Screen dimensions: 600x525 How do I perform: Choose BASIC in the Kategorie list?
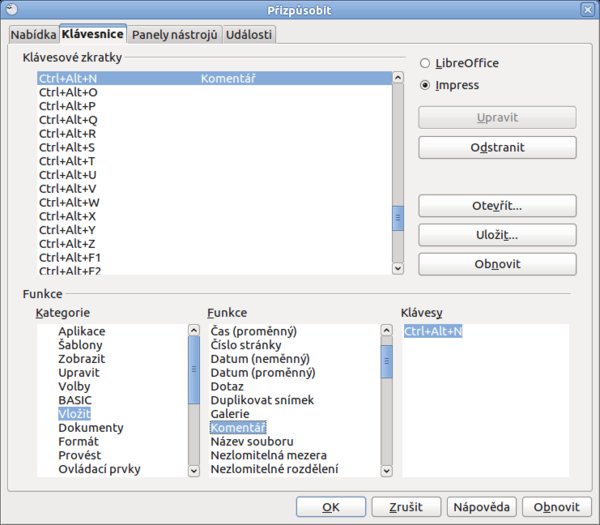[75, 400]
